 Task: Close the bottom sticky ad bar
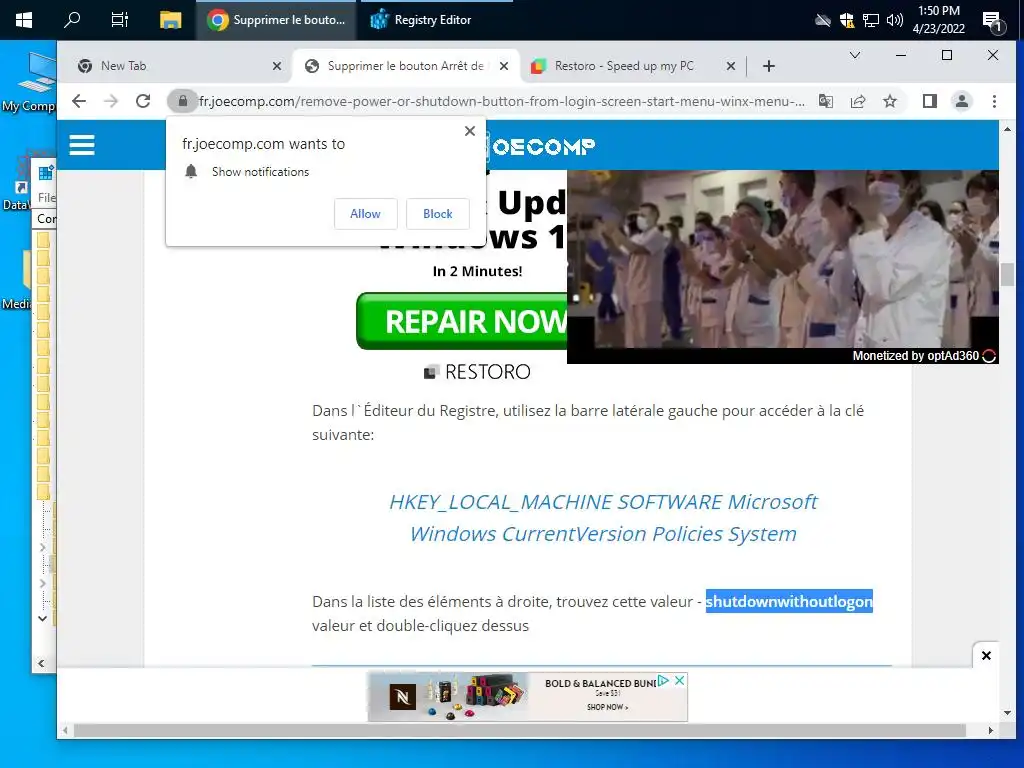[x=986, y=656]
